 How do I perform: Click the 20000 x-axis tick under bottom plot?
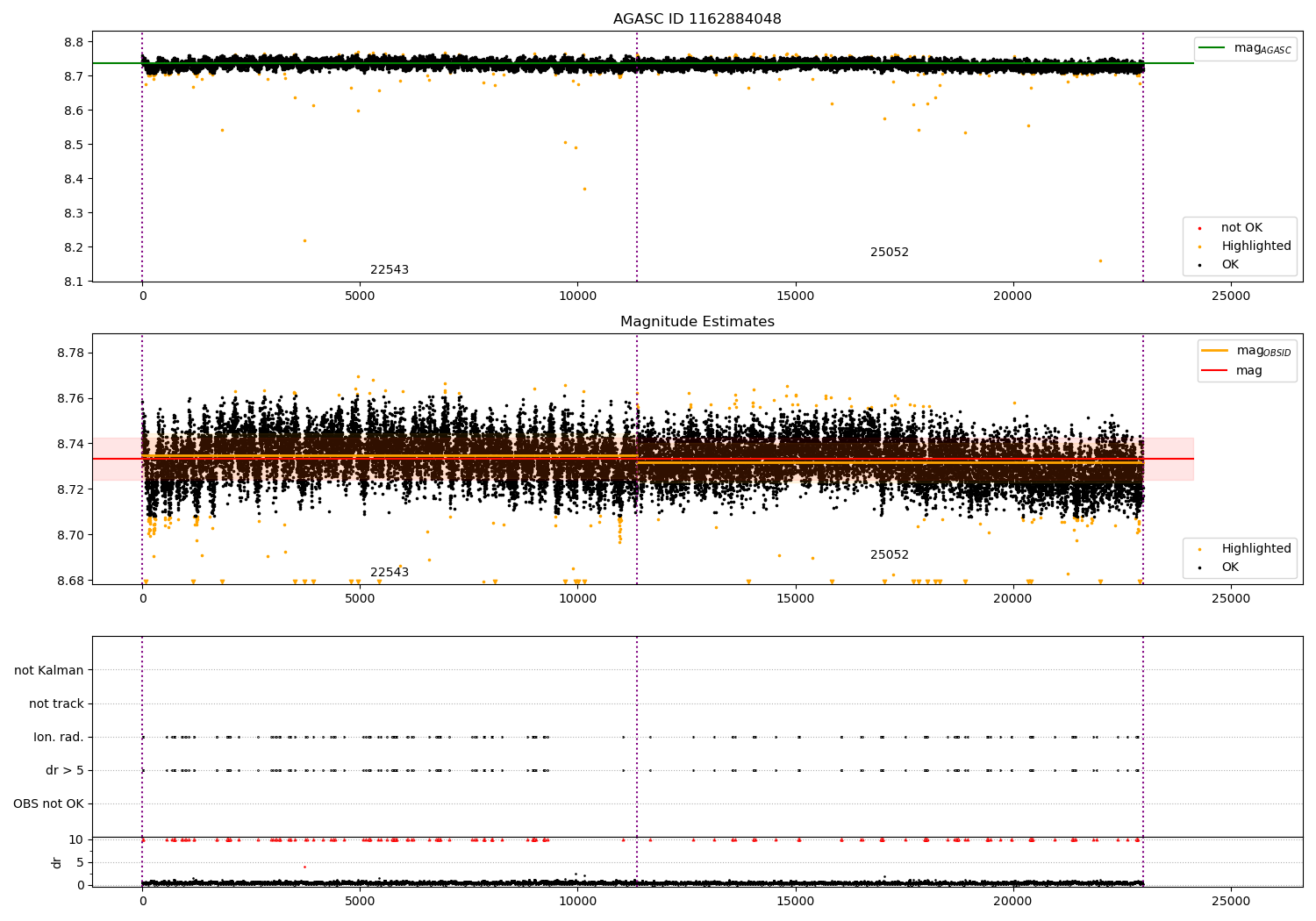1012,902
